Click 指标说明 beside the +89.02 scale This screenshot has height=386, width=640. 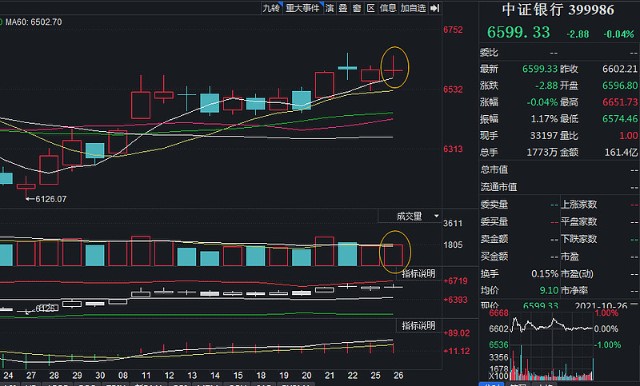click(x=418, y=326)
